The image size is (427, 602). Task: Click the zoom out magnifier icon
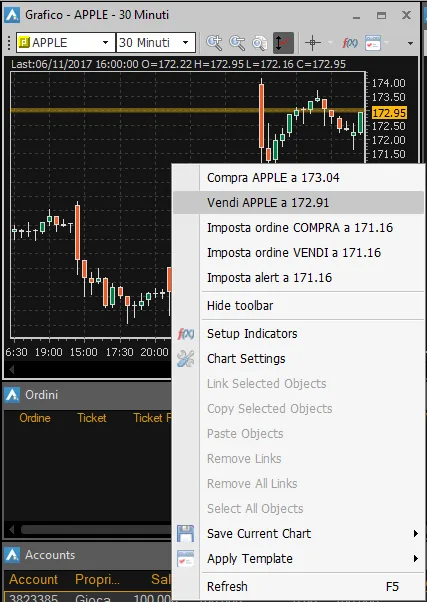tap(237, 43)
